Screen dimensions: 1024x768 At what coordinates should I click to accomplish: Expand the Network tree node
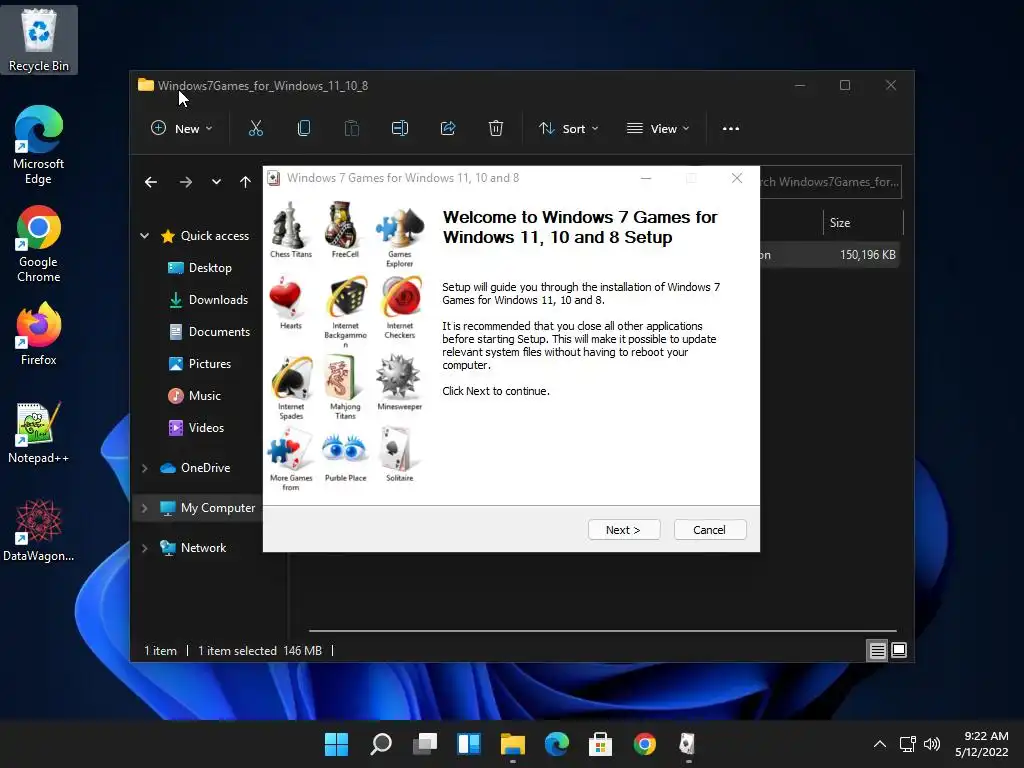point(144,548)
